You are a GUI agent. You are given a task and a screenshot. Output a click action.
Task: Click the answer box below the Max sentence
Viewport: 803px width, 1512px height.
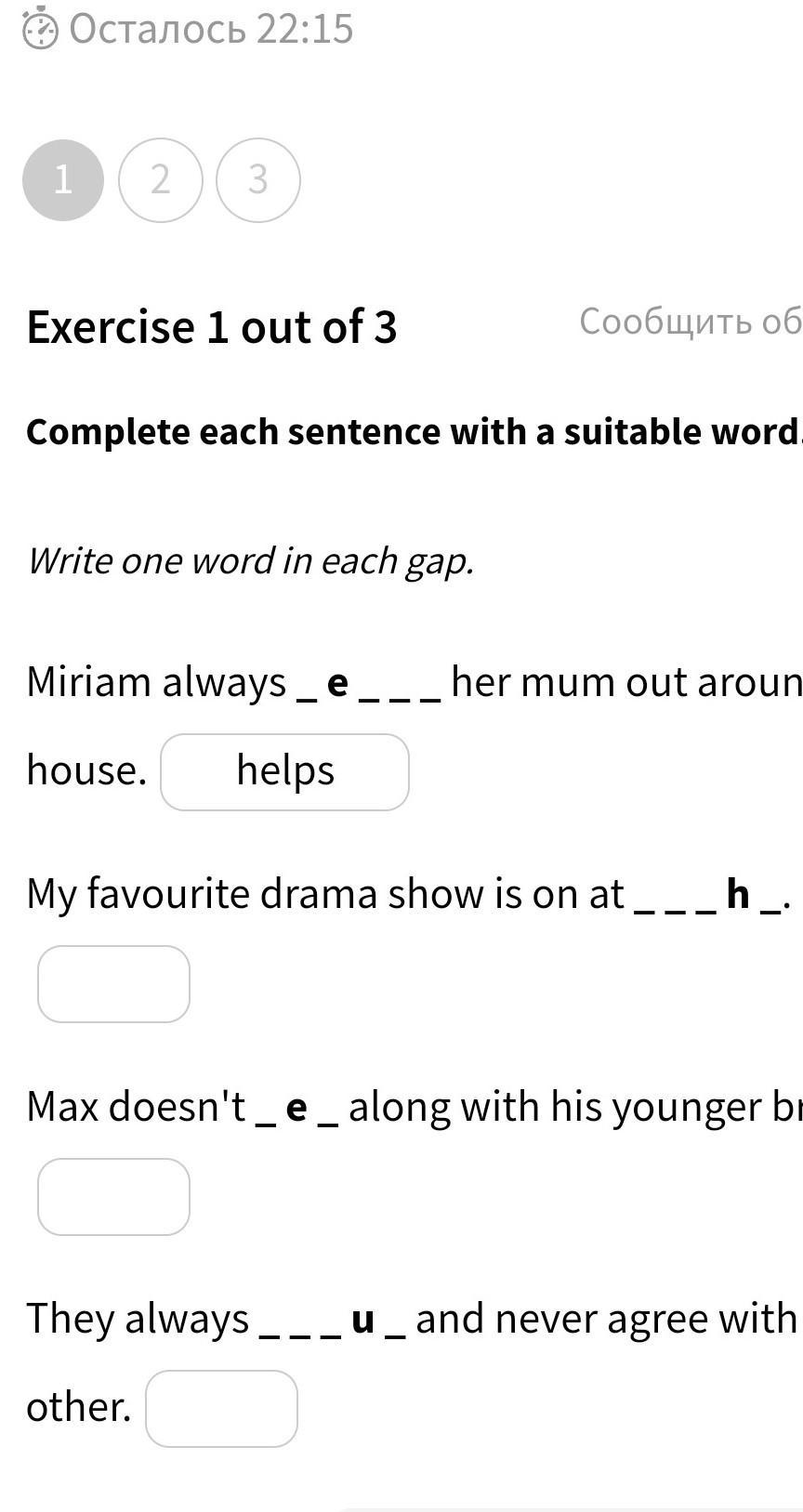113,1197
